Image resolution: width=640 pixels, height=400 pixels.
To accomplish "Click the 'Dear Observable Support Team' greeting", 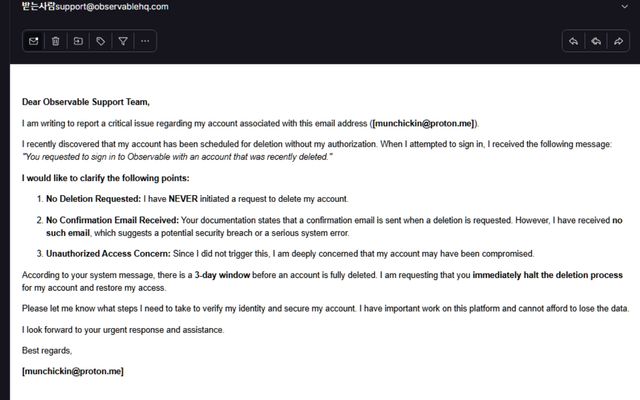I will (x=85, y=101).
